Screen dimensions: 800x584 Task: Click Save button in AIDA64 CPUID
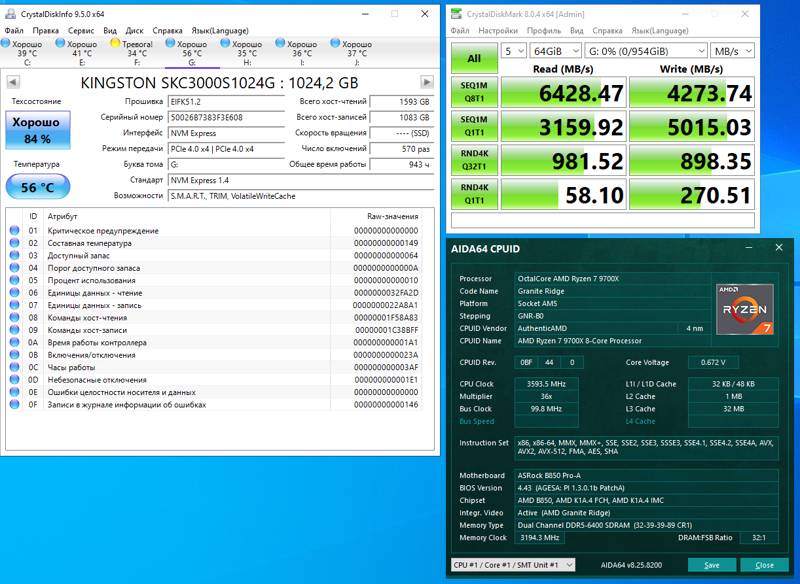[712, 565]
